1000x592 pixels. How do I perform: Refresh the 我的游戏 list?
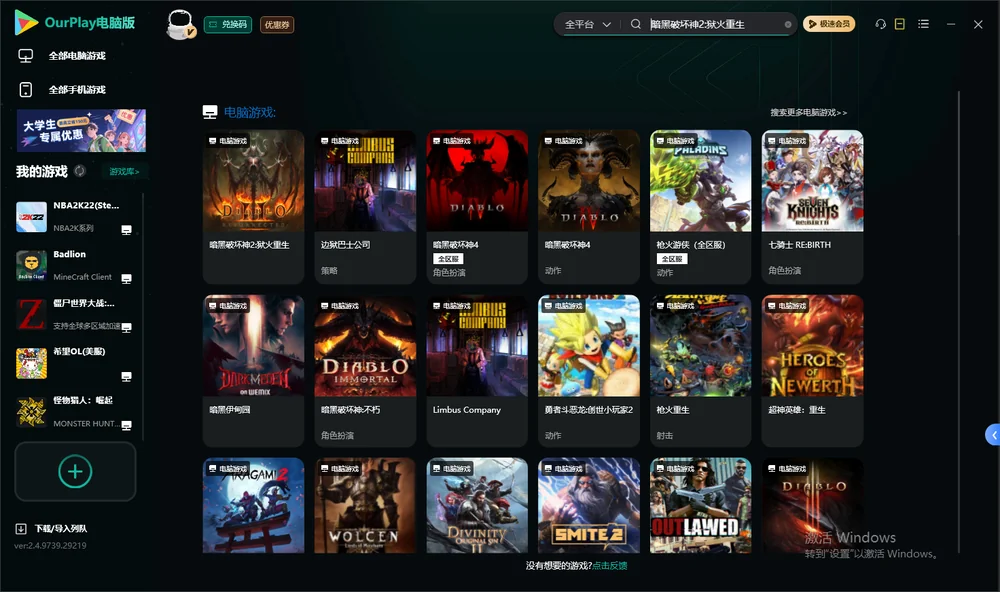click(80, 171)
